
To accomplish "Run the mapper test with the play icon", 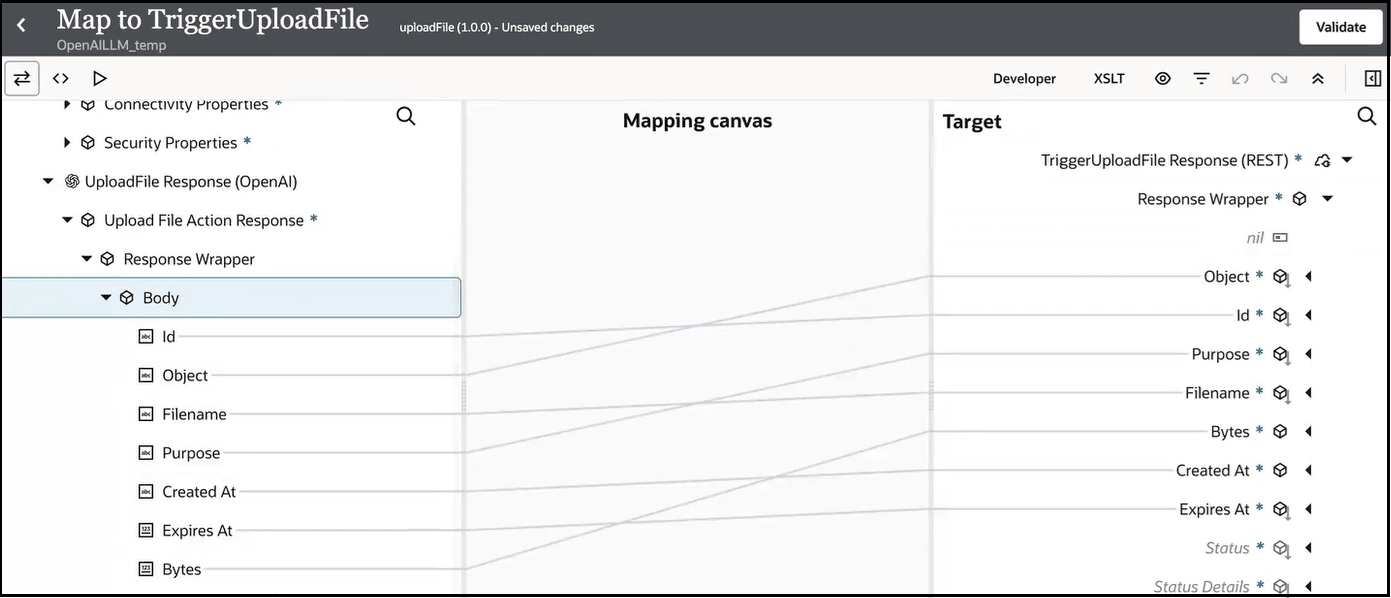I will pos(98,78).
